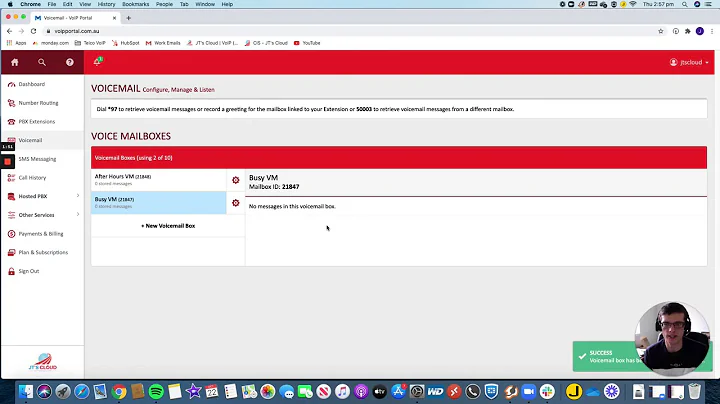Open settings gear for After Hours VM
The image size is (720, 404).
tap(236, 180)
